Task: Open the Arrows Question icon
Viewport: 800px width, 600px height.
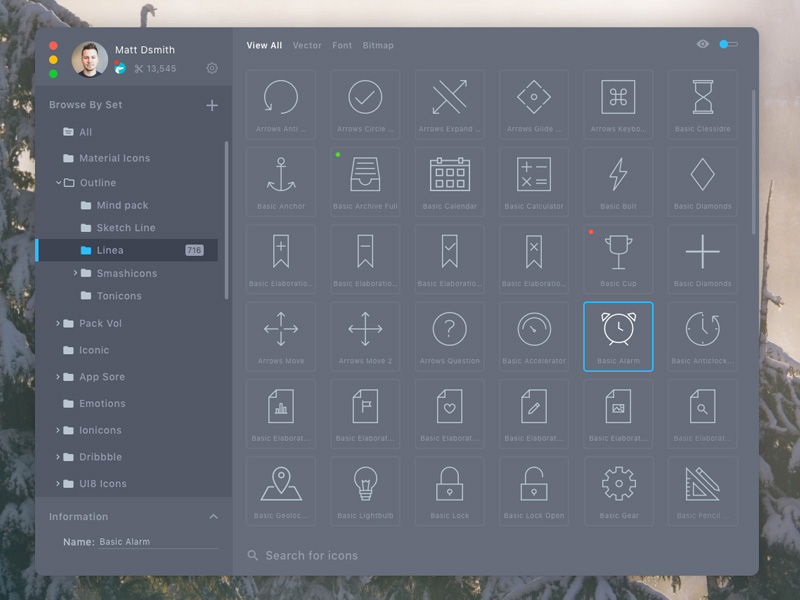Action: pos(449,335)
